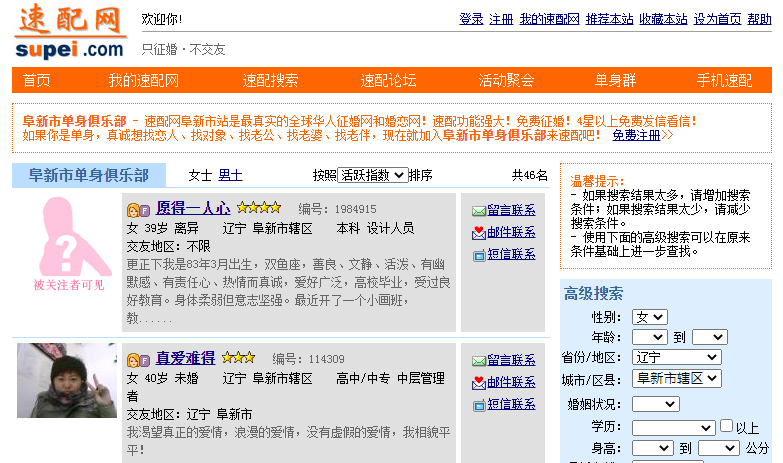
Task: Open the 城市/区县 dropdown showing 阜新市辖区
Action: 677,378
